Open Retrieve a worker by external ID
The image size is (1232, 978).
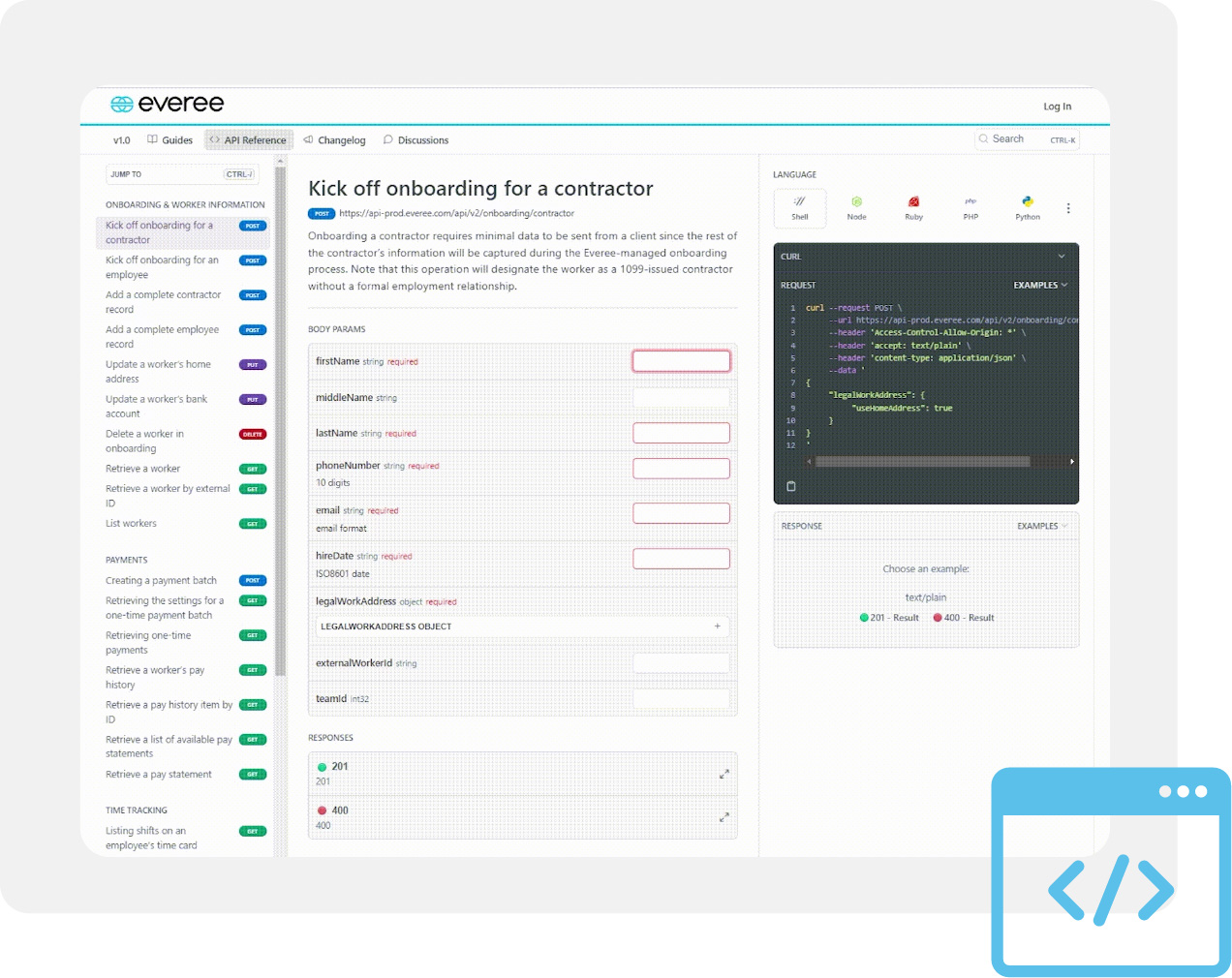(184, 496)
